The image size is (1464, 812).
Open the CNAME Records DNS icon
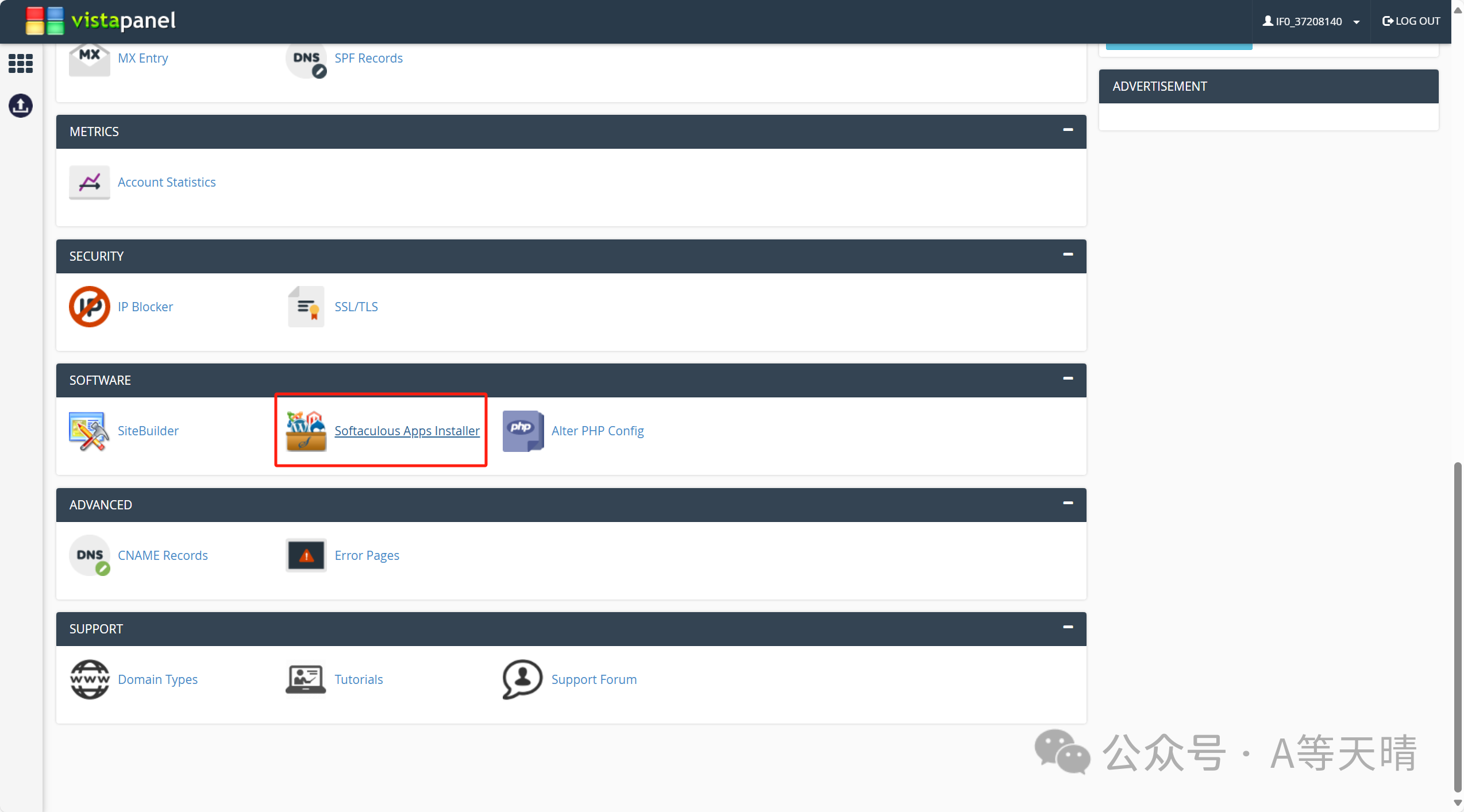click(89, 555)
